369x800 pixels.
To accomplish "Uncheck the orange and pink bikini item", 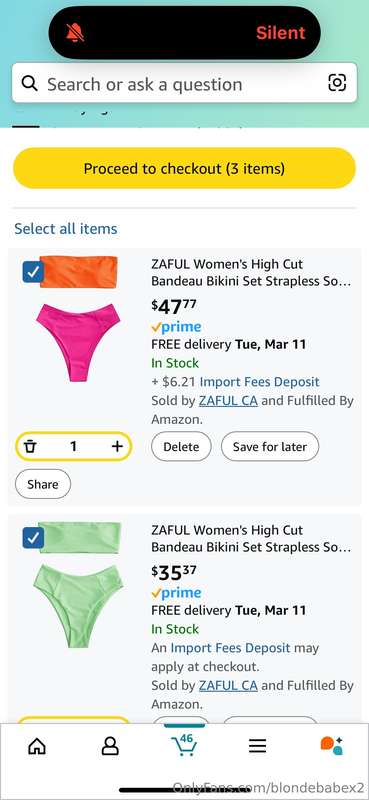I will [x=33, y=272].
